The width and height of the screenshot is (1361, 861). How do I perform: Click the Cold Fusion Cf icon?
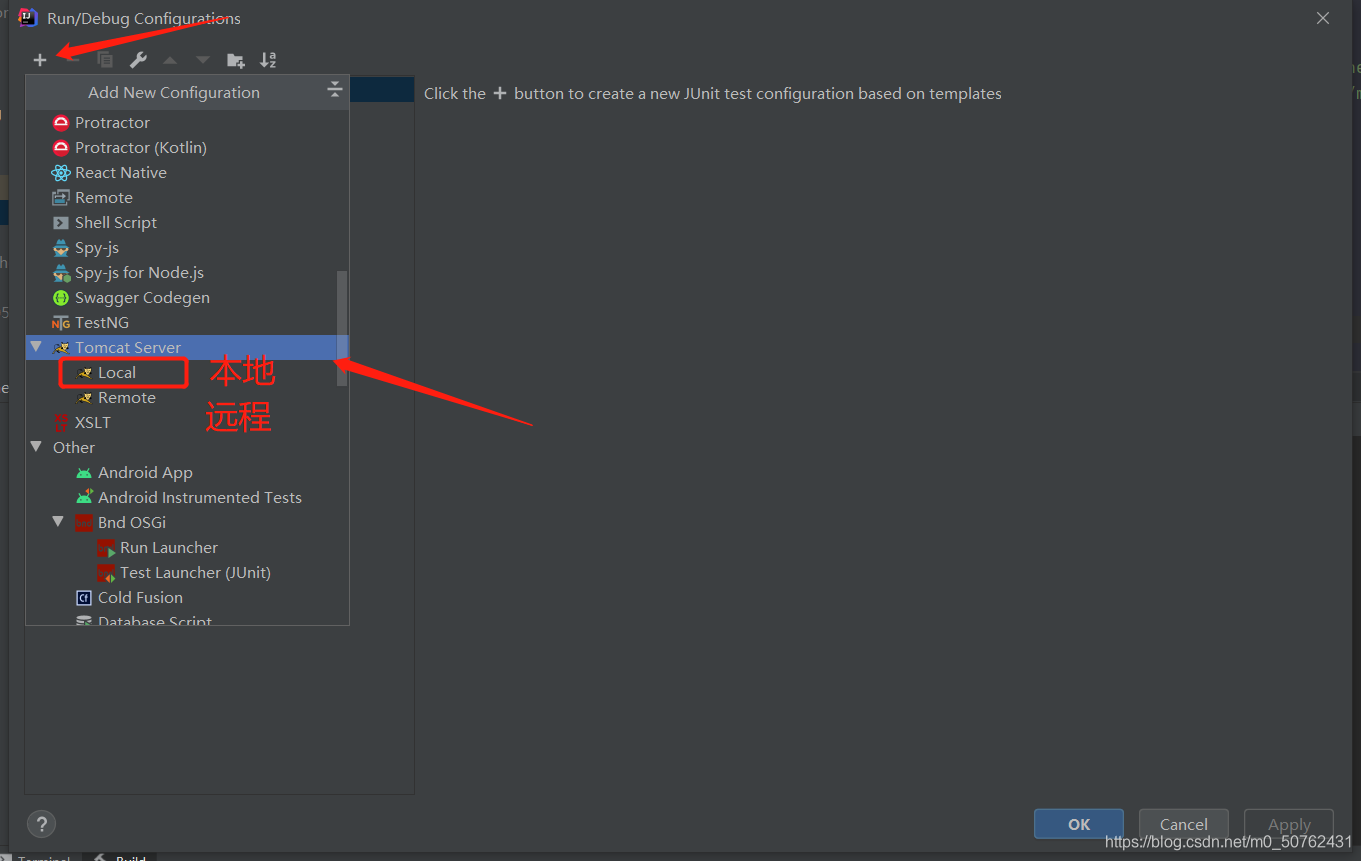(x=84, y=598)
